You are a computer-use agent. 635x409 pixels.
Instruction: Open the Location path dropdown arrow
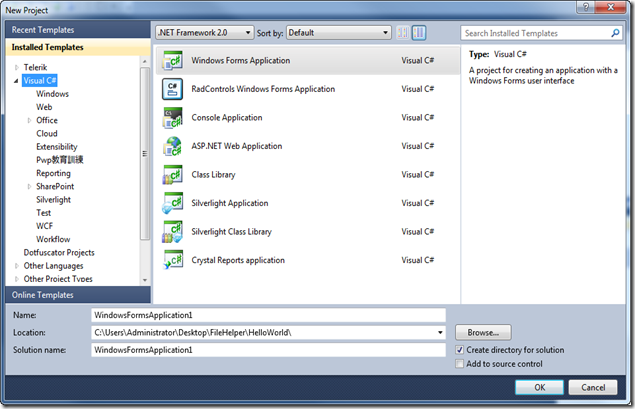click(x=440, y=333)
